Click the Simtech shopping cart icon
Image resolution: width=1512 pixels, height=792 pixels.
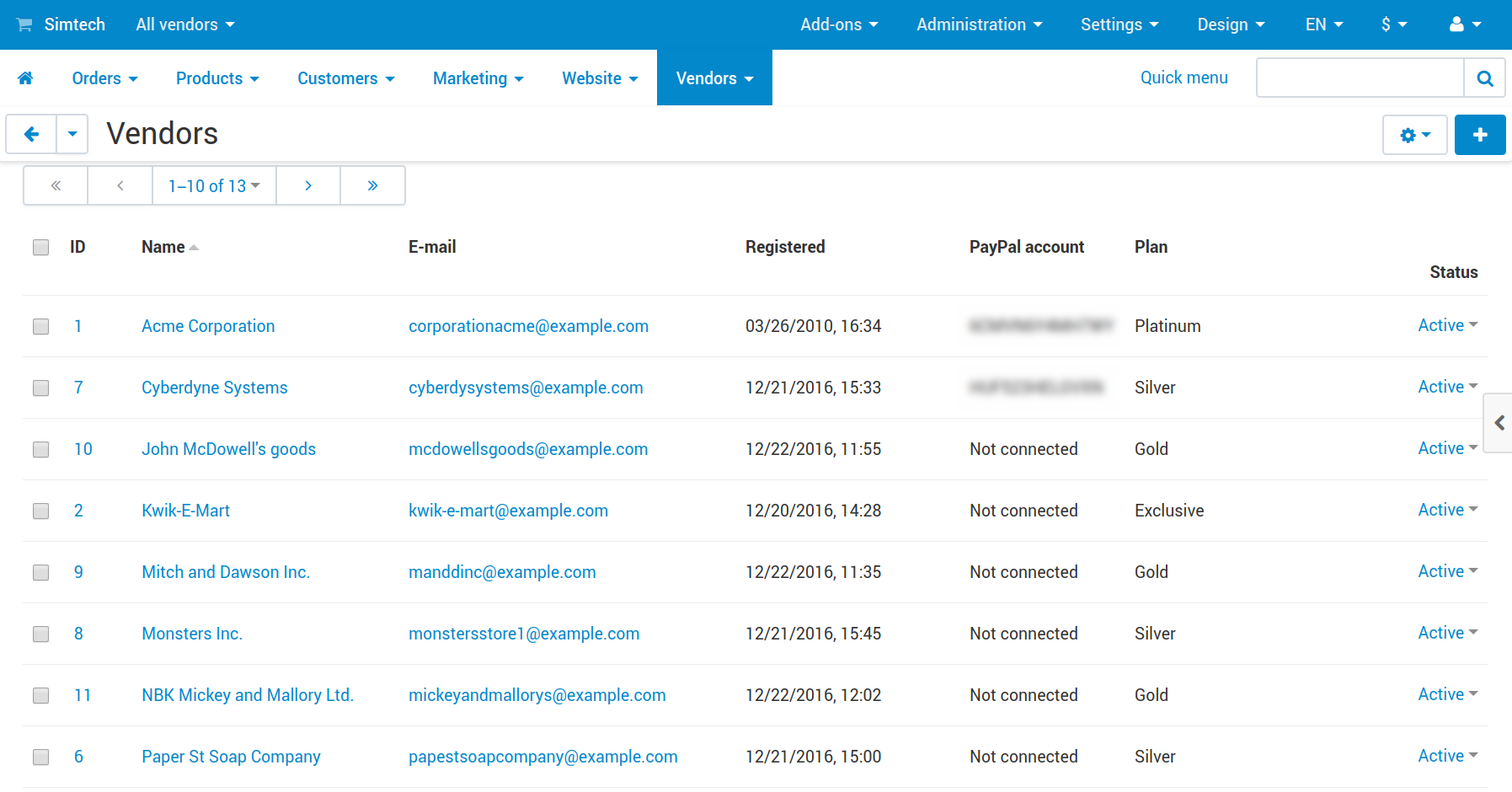coord(24,24)
